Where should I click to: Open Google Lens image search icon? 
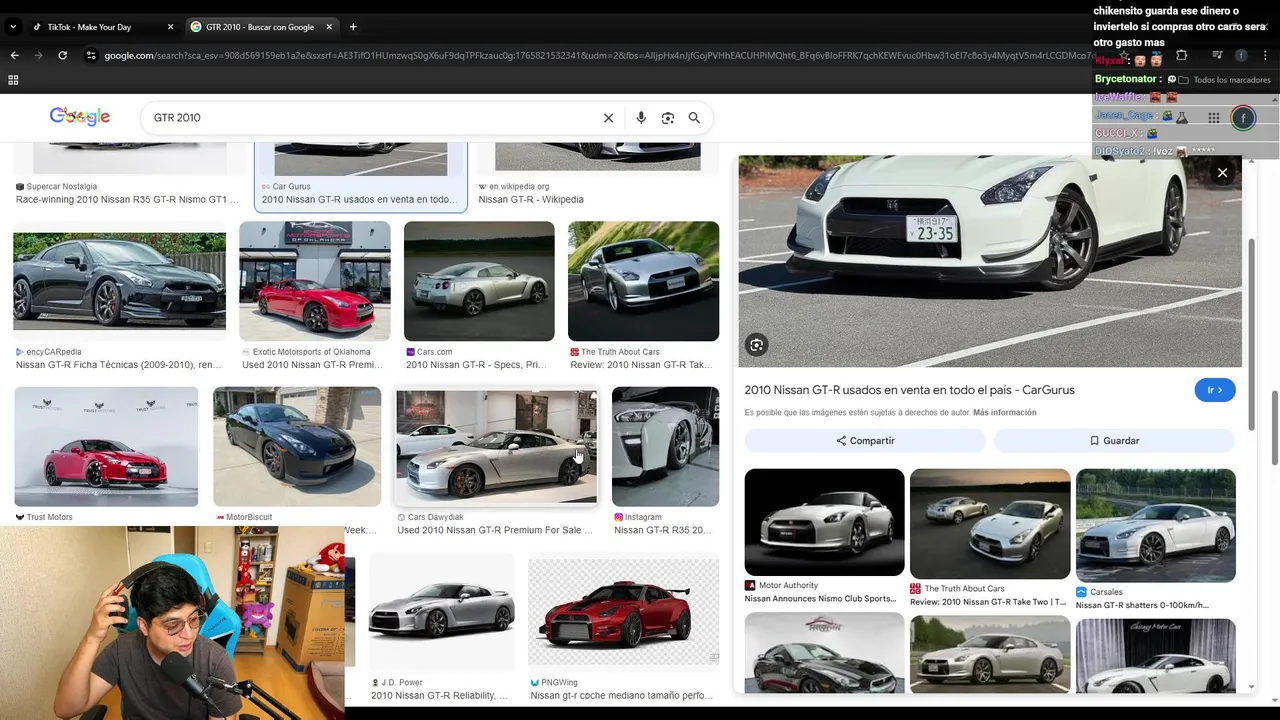click(x=668, y=118)
